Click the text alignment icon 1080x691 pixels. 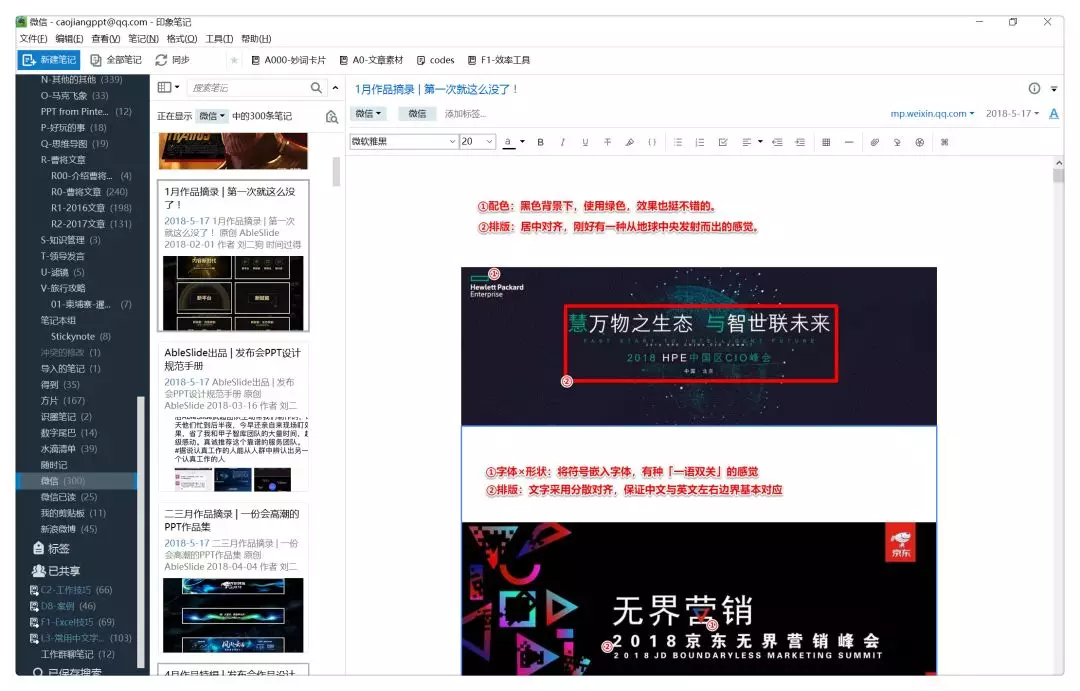(x=746, y=142)
